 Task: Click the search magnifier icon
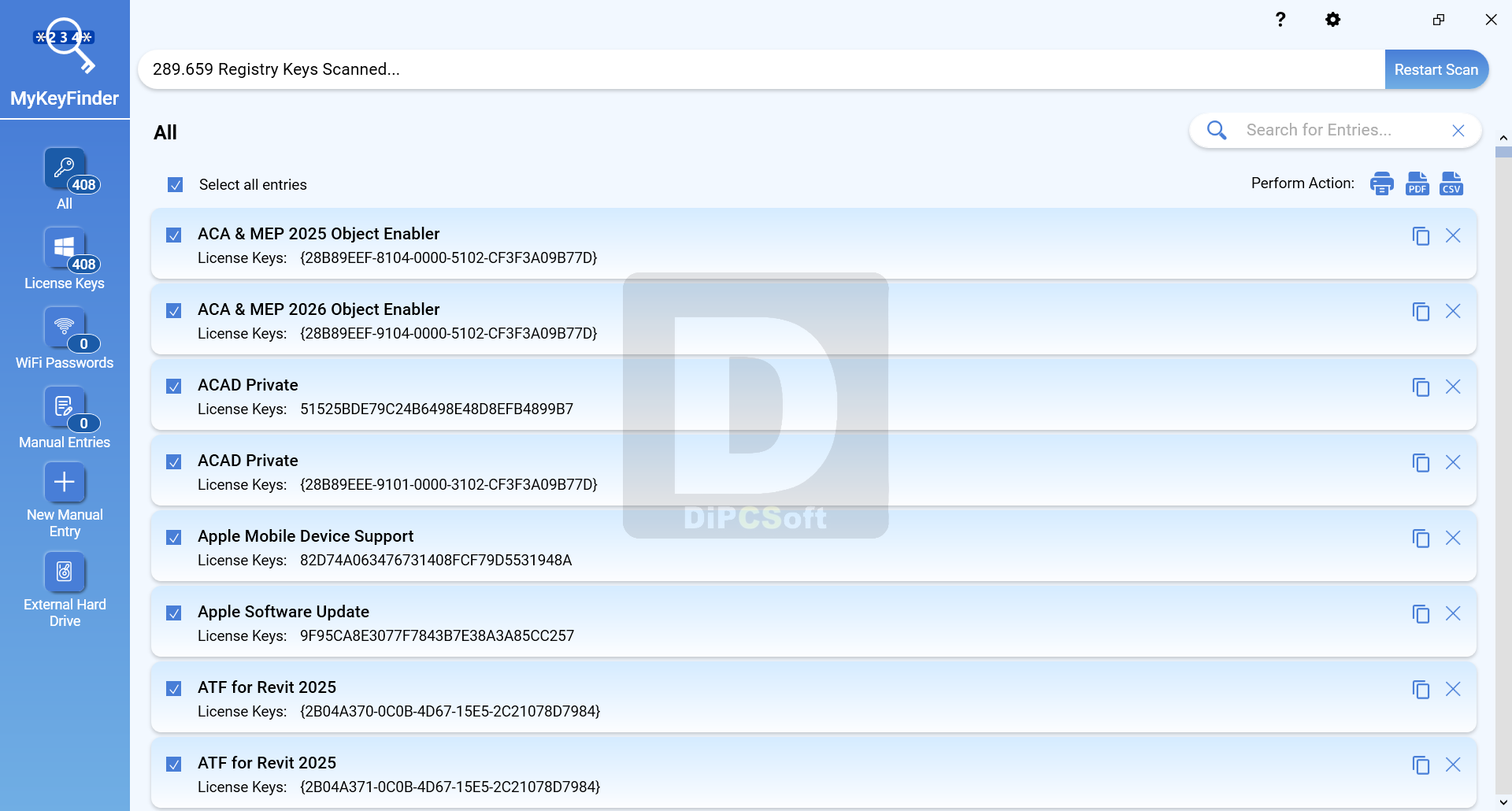pos(1217,130)
